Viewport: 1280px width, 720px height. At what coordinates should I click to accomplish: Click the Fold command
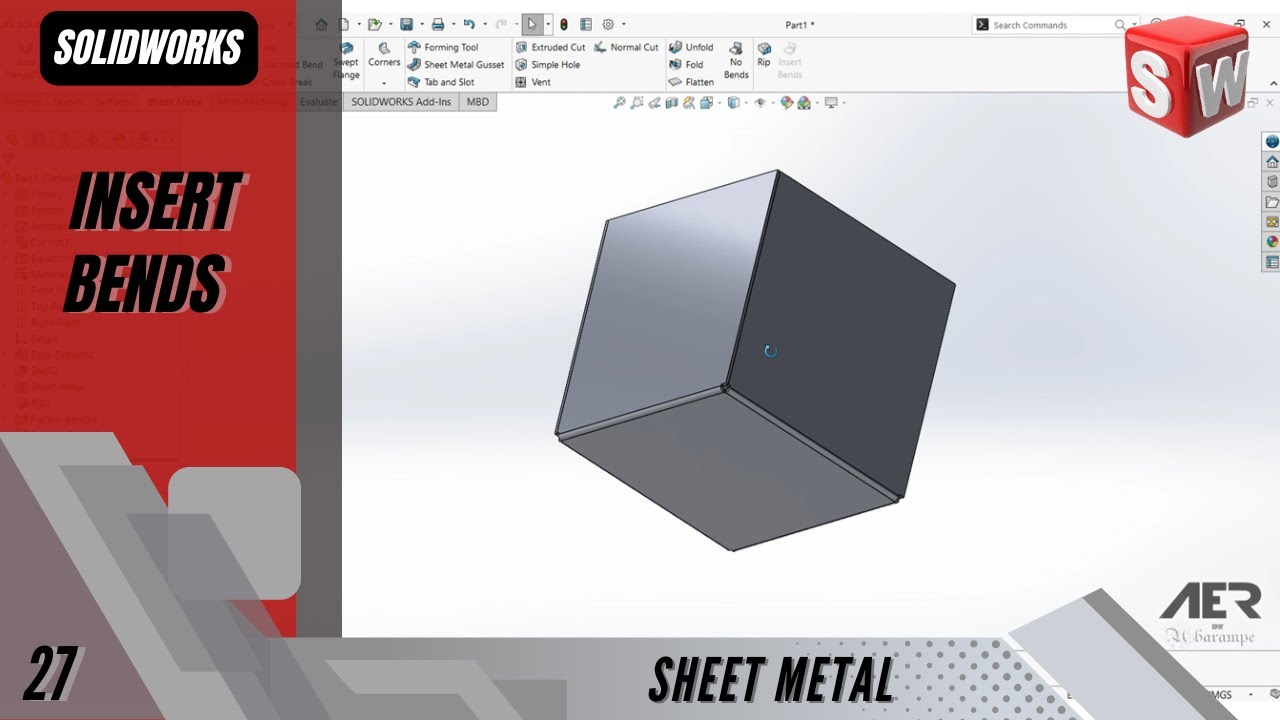click(686, 65)
